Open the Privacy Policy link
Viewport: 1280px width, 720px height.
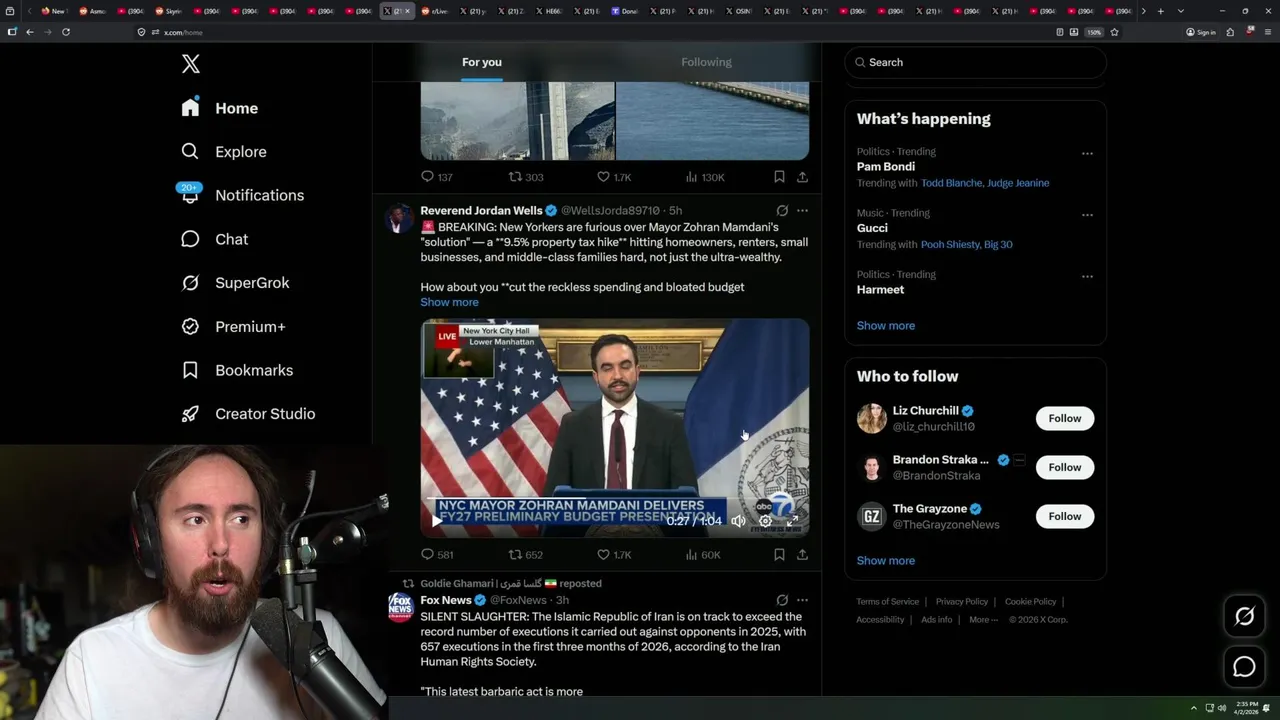tap(961, 602)
